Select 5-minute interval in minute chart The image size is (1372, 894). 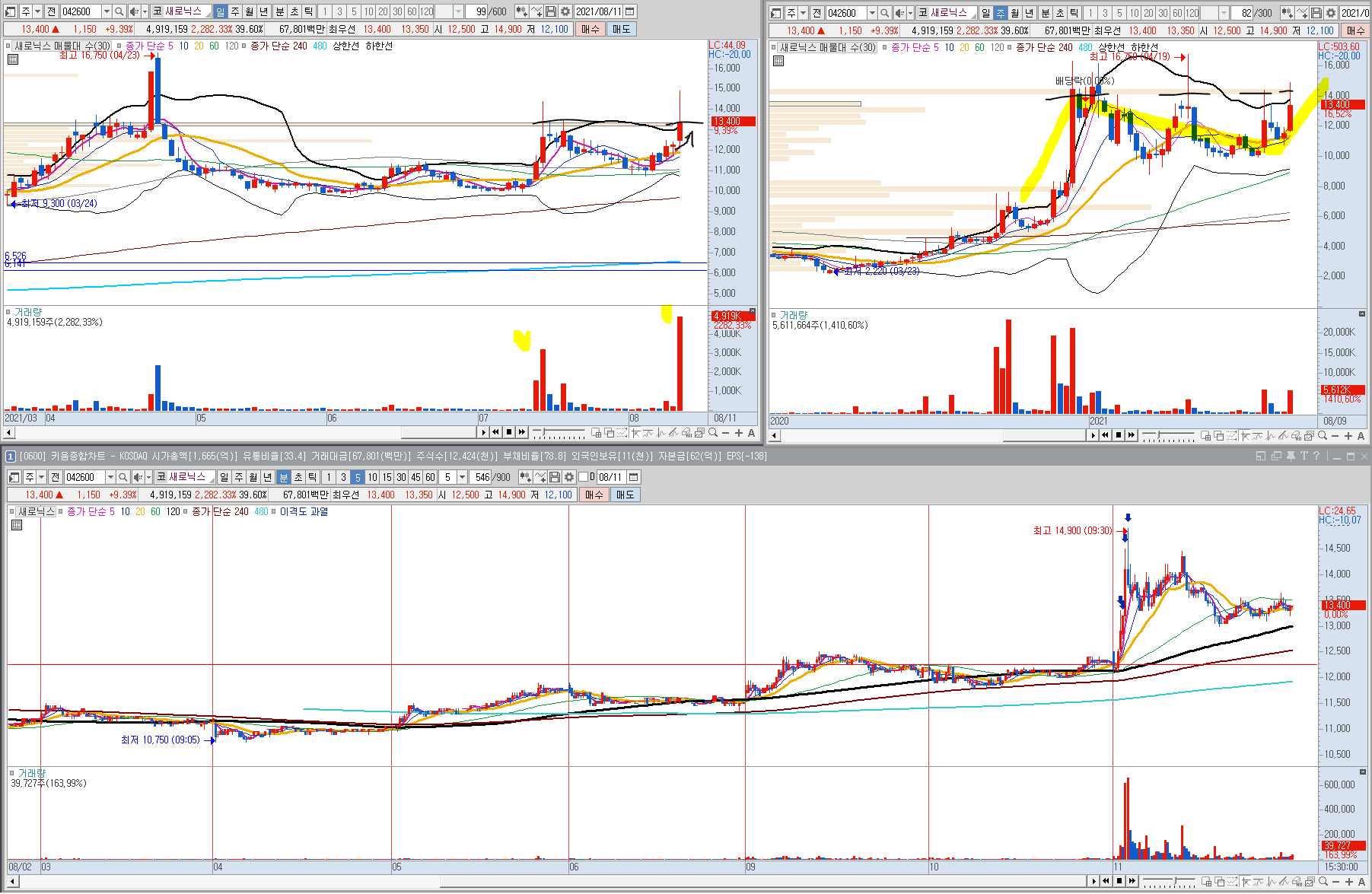(358, 477)
